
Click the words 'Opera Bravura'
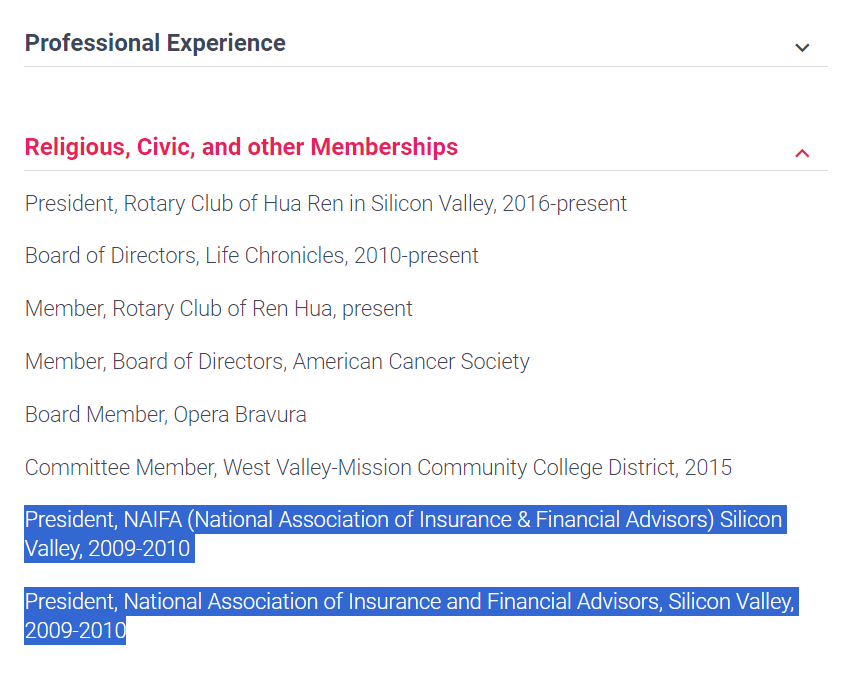coord(240,414)
